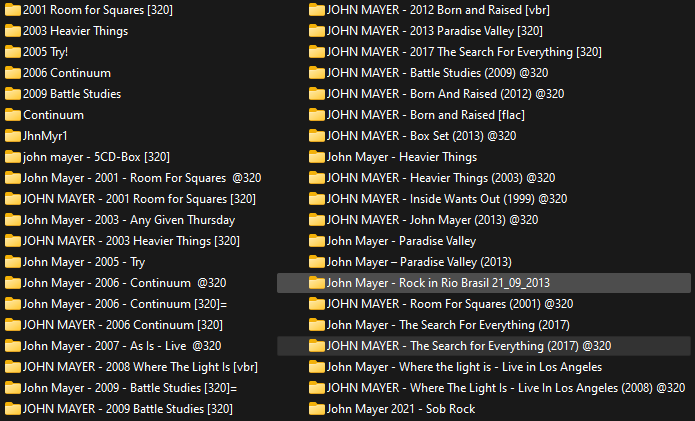Click folder icon of 'John Mayer - 2003 - Any Given Thursday'

12,220
